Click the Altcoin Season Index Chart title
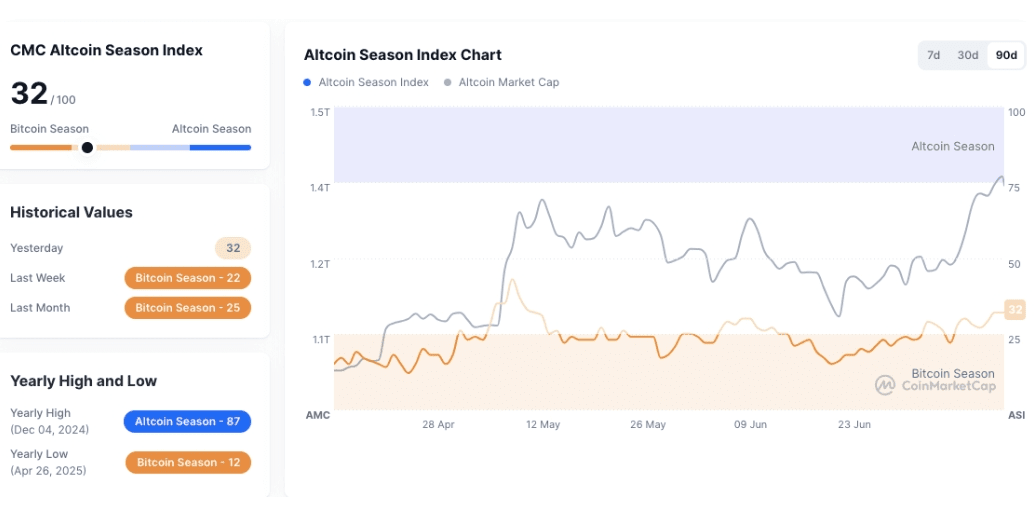Viewport: 1034px width, 514px height. pos(403,55)
